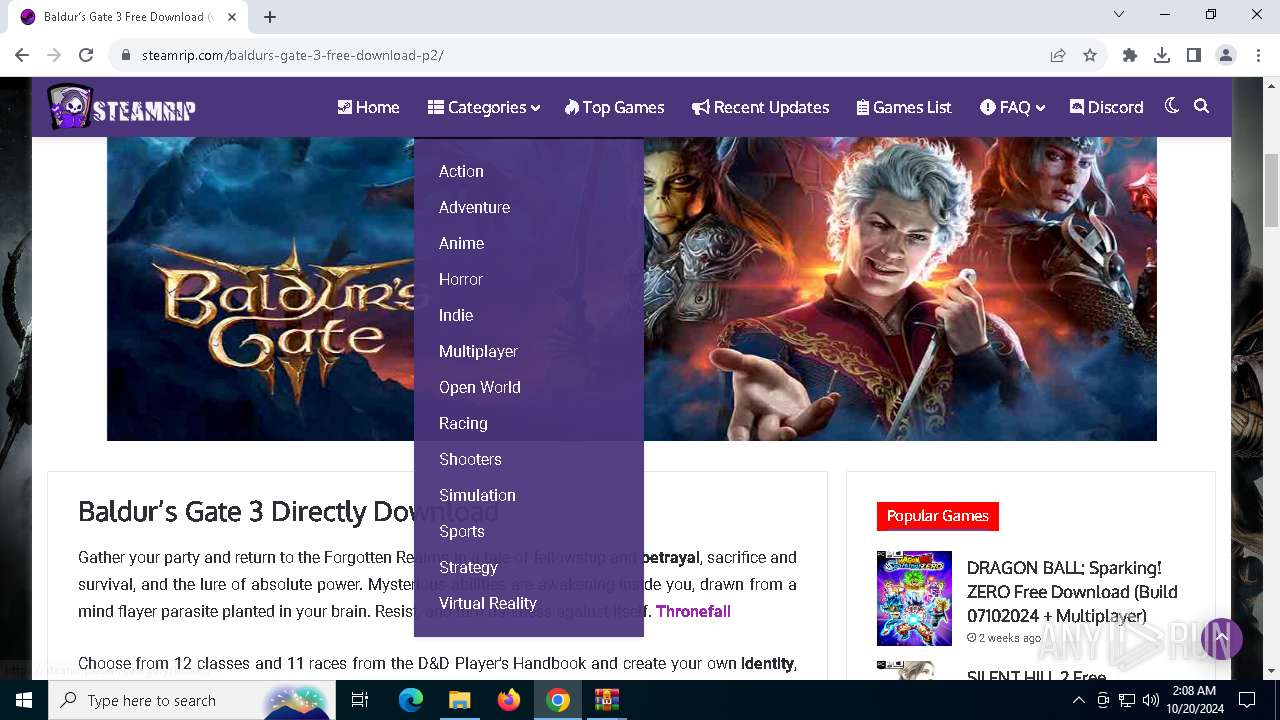Select the Strategy category
Viewport: 1280px width, 720px height.
(468, 567)
